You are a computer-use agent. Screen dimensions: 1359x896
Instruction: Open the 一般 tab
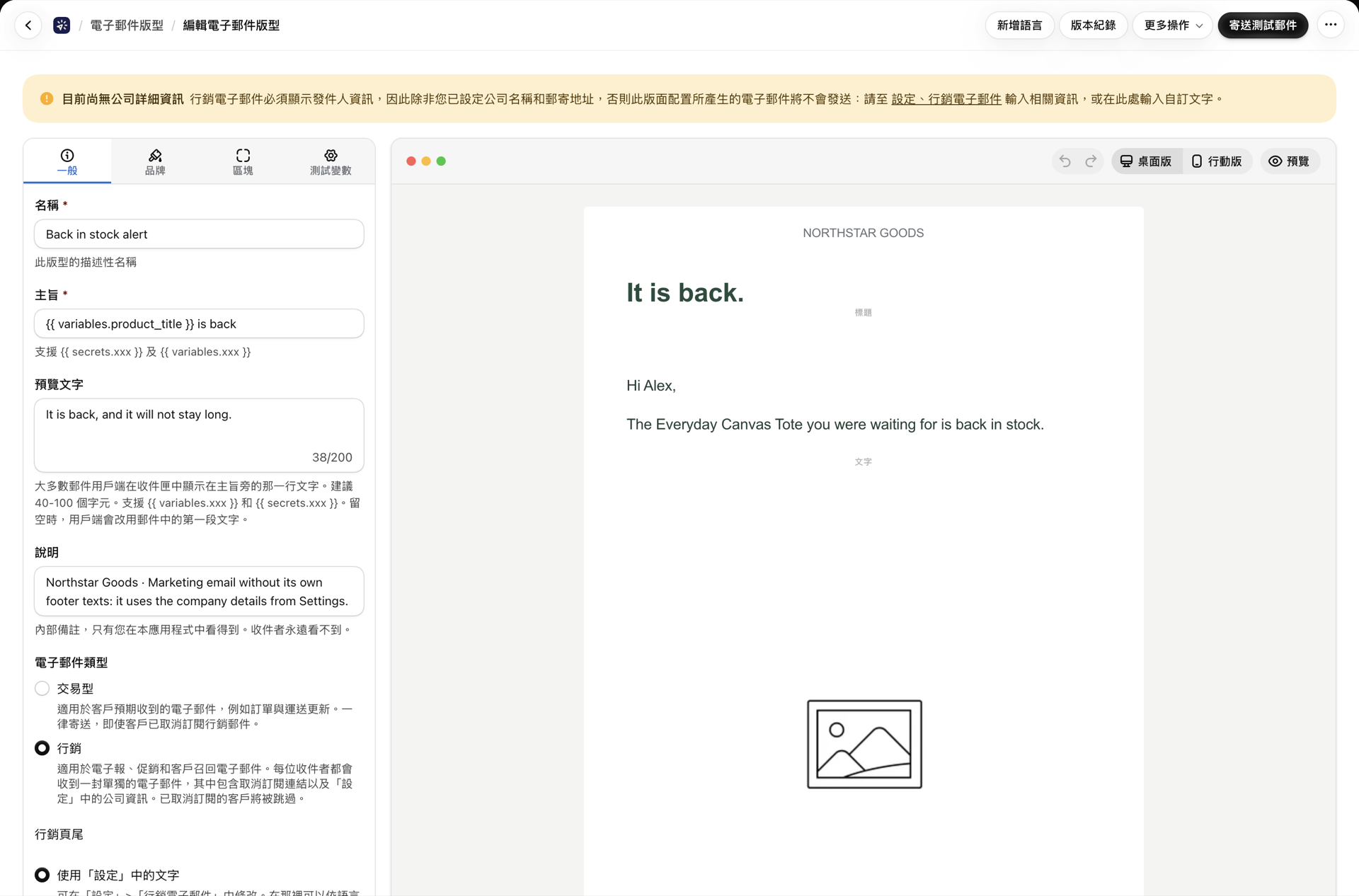click(x=67, y=162)
